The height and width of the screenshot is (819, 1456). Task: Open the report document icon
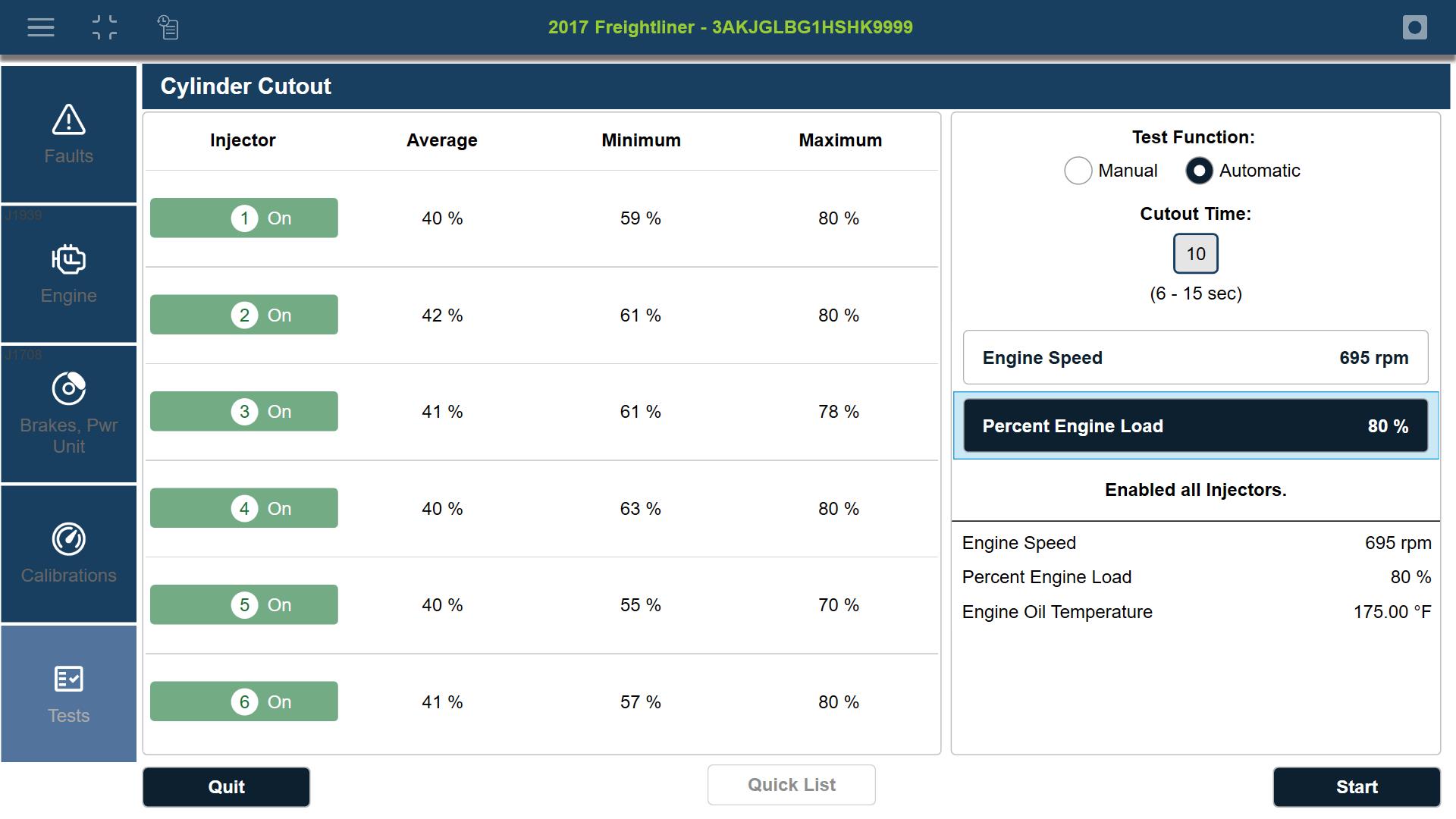point(168,28)
